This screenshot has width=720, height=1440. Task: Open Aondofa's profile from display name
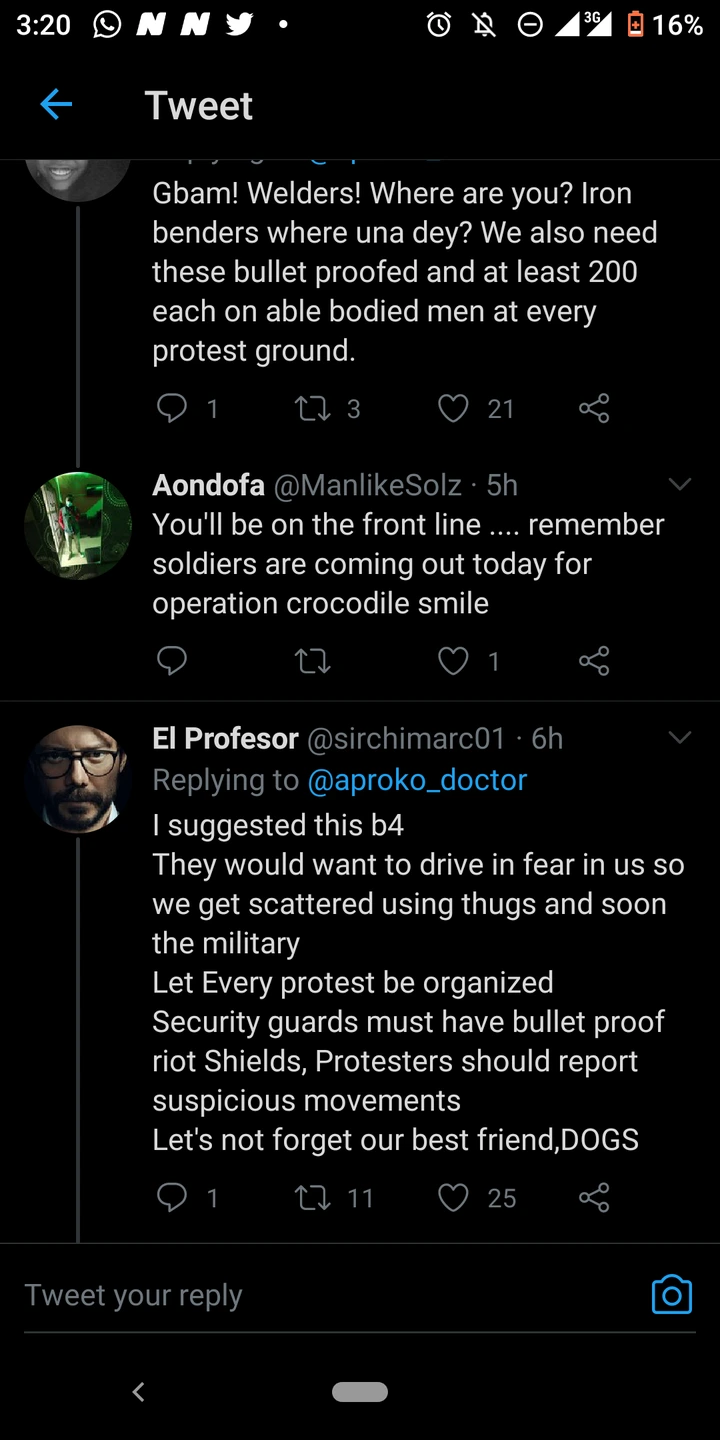click(208, 485)
